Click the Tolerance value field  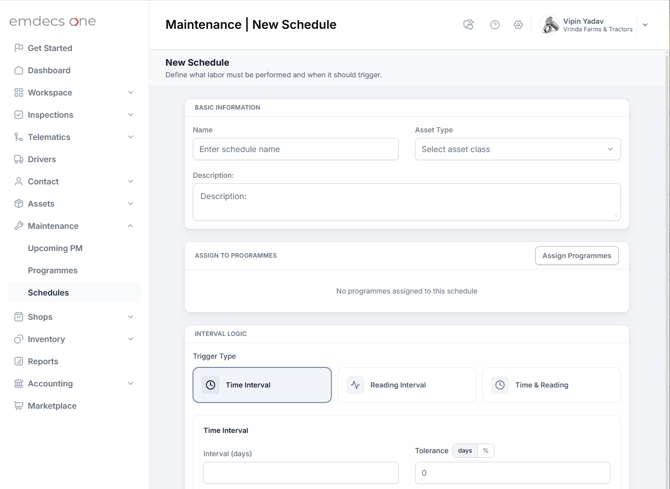pos(512,473)
